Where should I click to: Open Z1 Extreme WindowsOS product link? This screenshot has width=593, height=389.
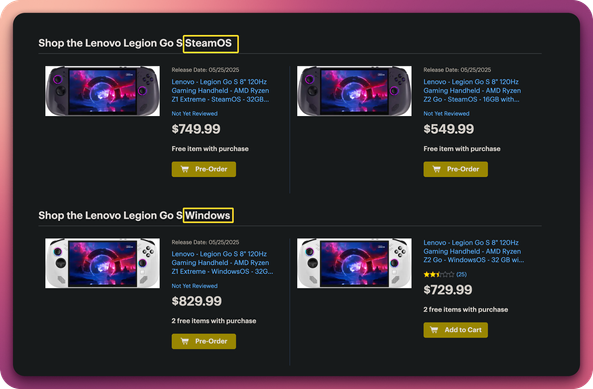pyautogui.click(x=222, y=263)
